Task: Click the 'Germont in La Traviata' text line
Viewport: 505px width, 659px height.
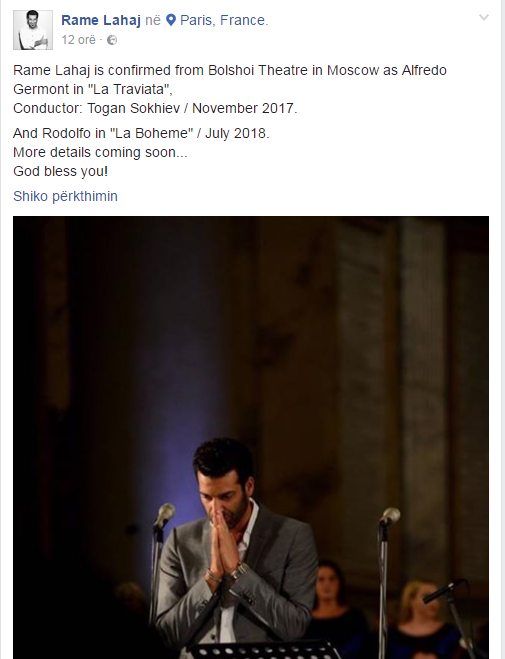Action: [93, 89]
